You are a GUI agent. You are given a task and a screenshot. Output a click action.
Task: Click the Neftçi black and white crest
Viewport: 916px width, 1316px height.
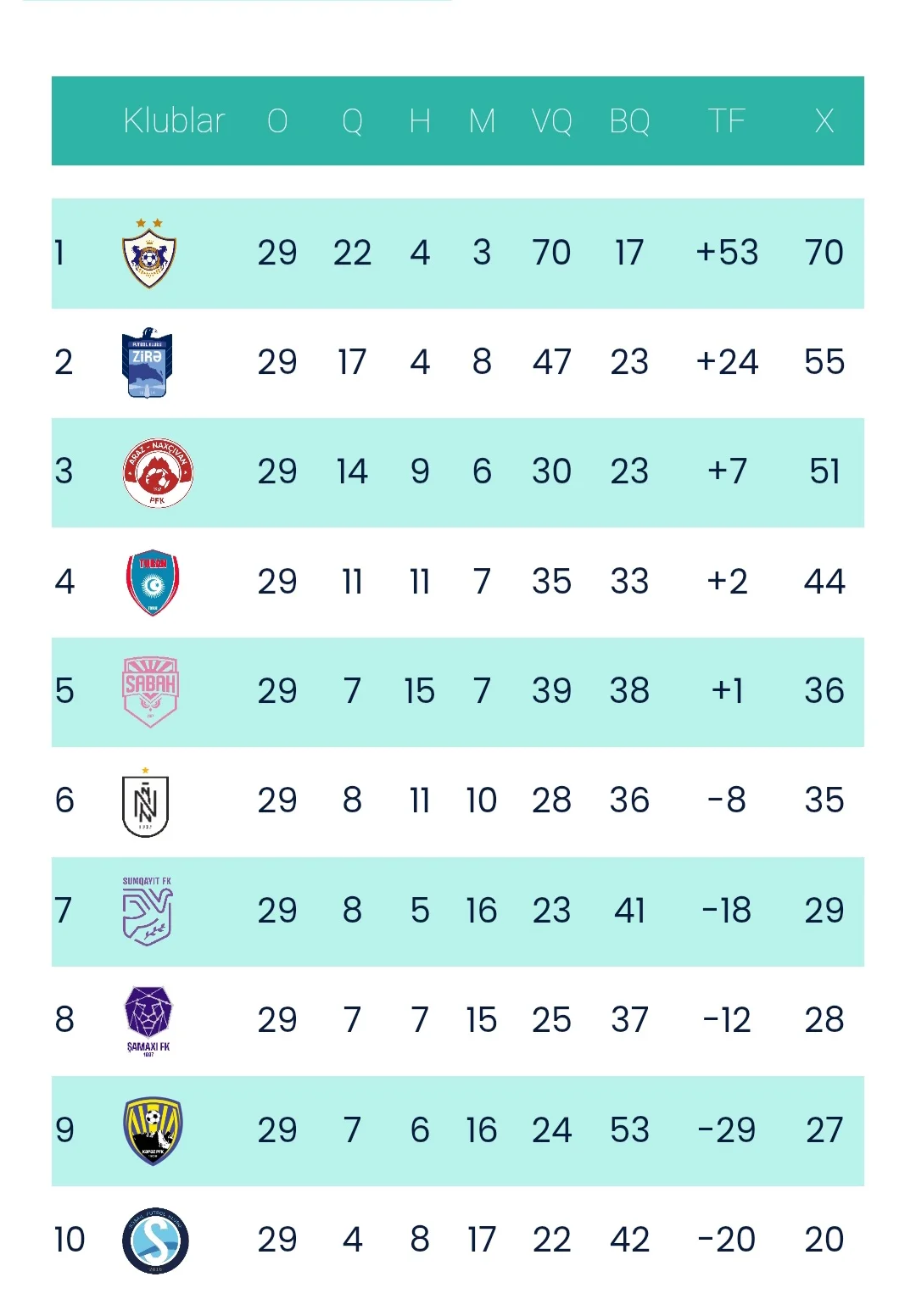(x=146, y=801)
